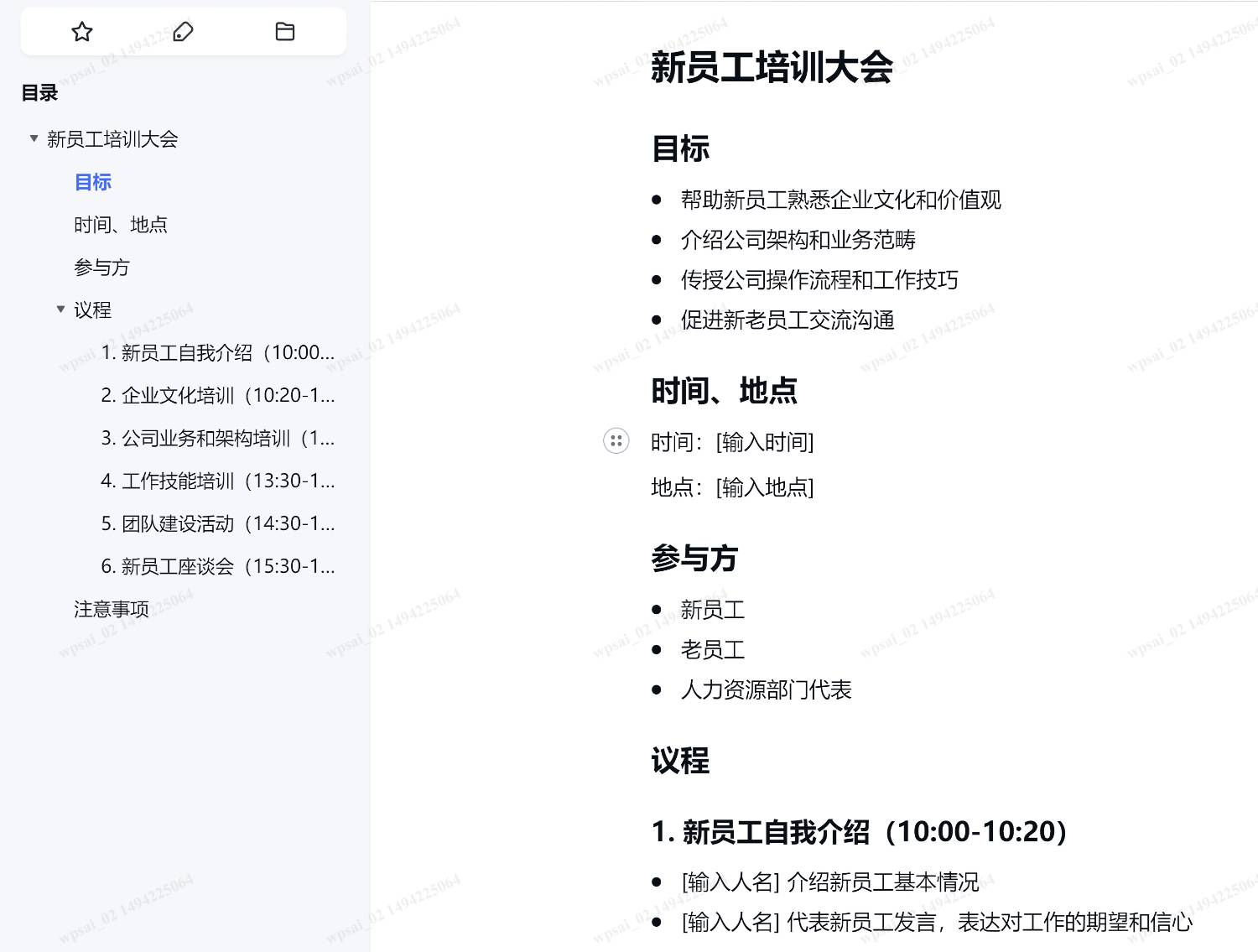Click bullet 新员工 under 参与方
The height and width of the screenshot is (952, 1258).
[x=713, y=610]
